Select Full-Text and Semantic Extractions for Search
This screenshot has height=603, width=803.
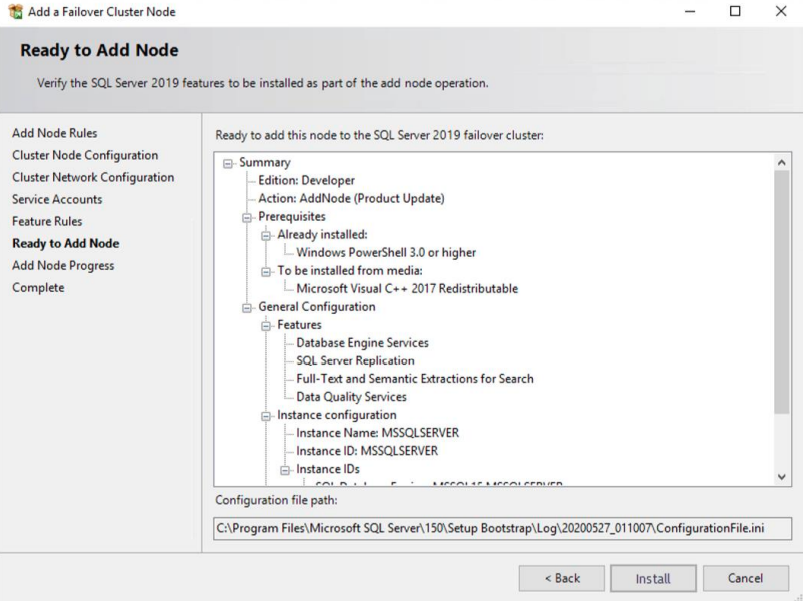415,379
